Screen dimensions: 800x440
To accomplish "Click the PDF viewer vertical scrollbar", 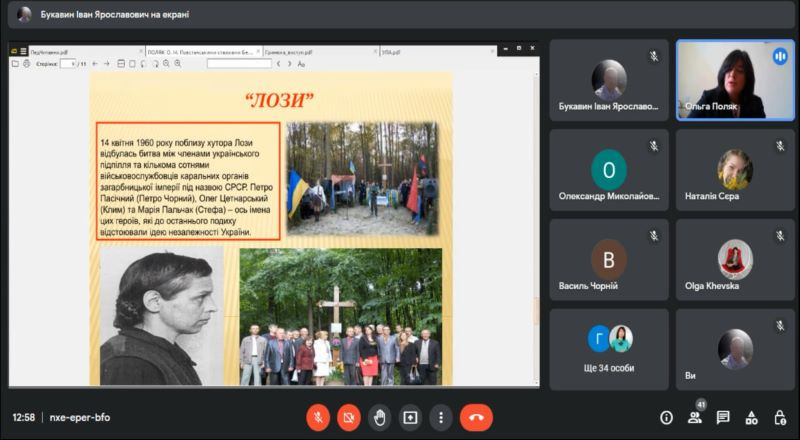I will 536,228.
